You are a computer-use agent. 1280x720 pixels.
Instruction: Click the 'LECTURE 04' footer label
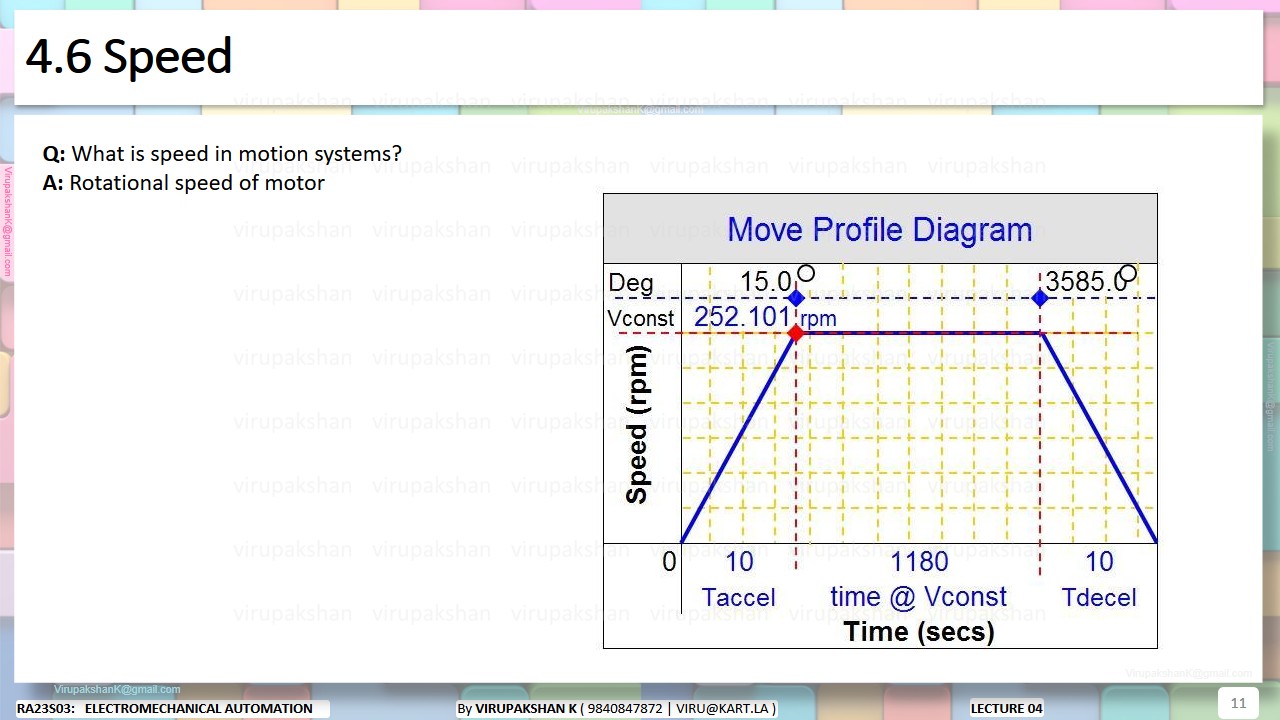[x=1007, y=708]
